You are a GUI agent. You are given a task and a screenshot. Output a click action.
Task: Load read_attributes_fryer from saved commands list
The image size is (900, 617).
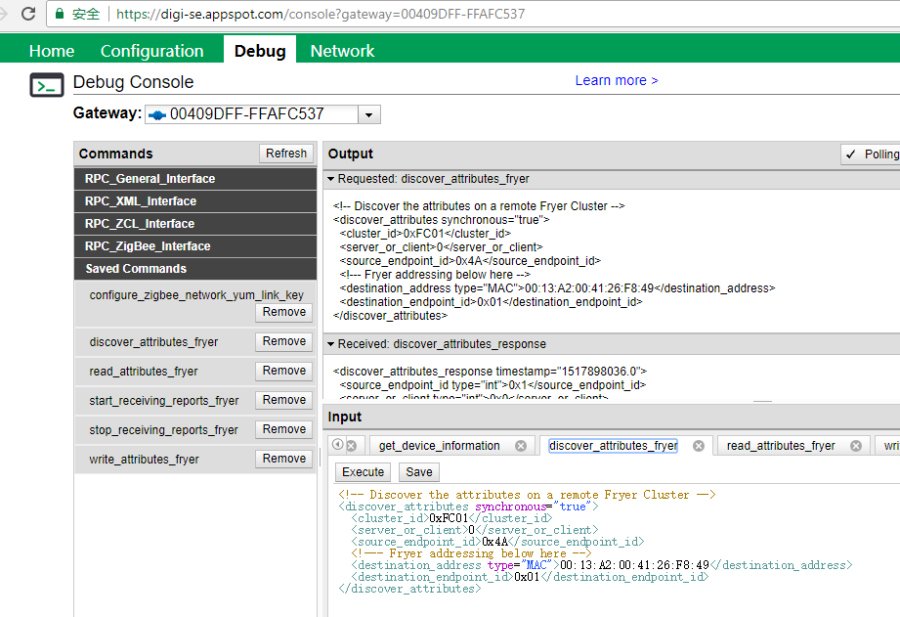tap(143, 371)
